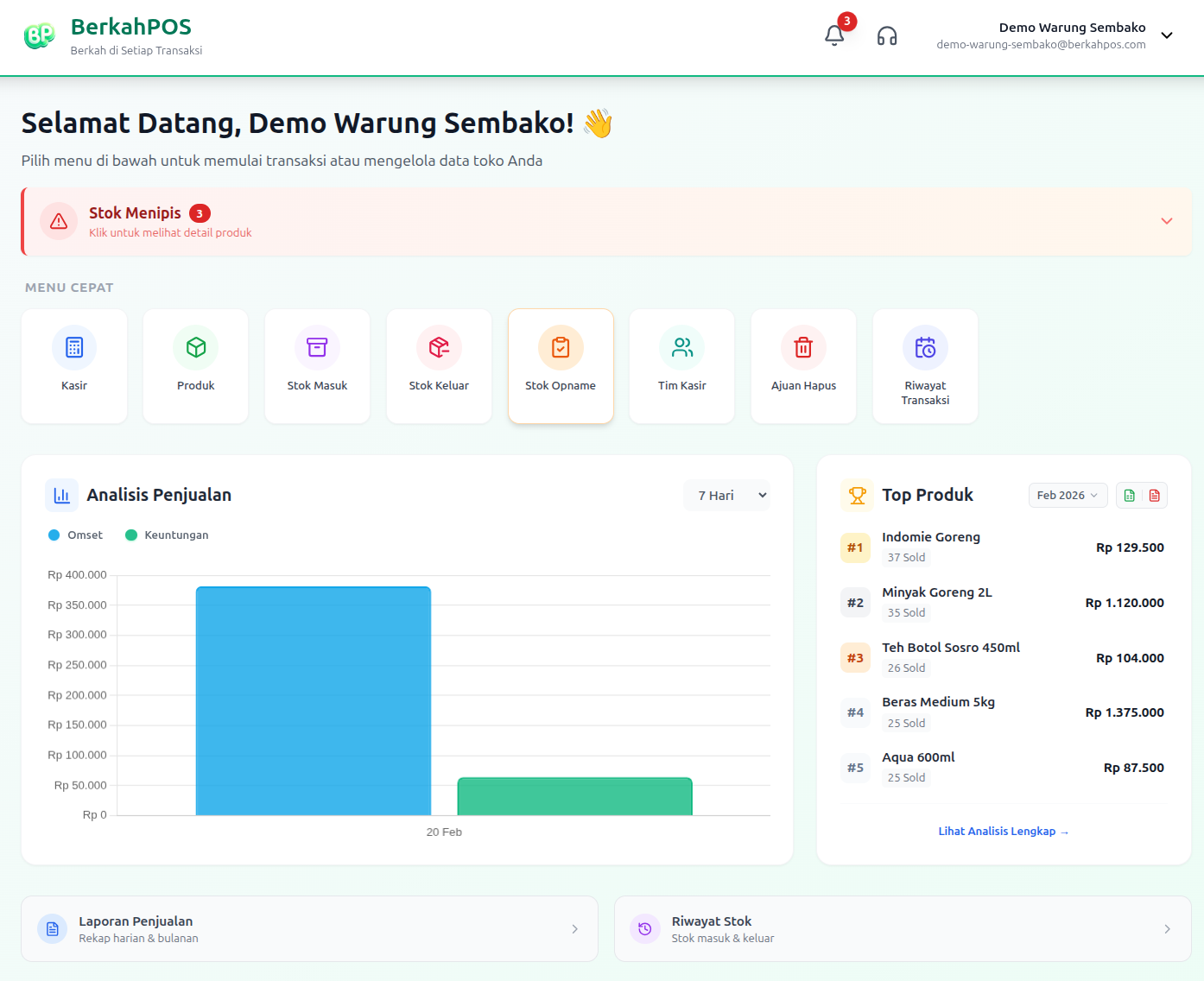Select the Produk quick menu label
This screenshot has height=981, width=1204.
click(x=196, y=386)
